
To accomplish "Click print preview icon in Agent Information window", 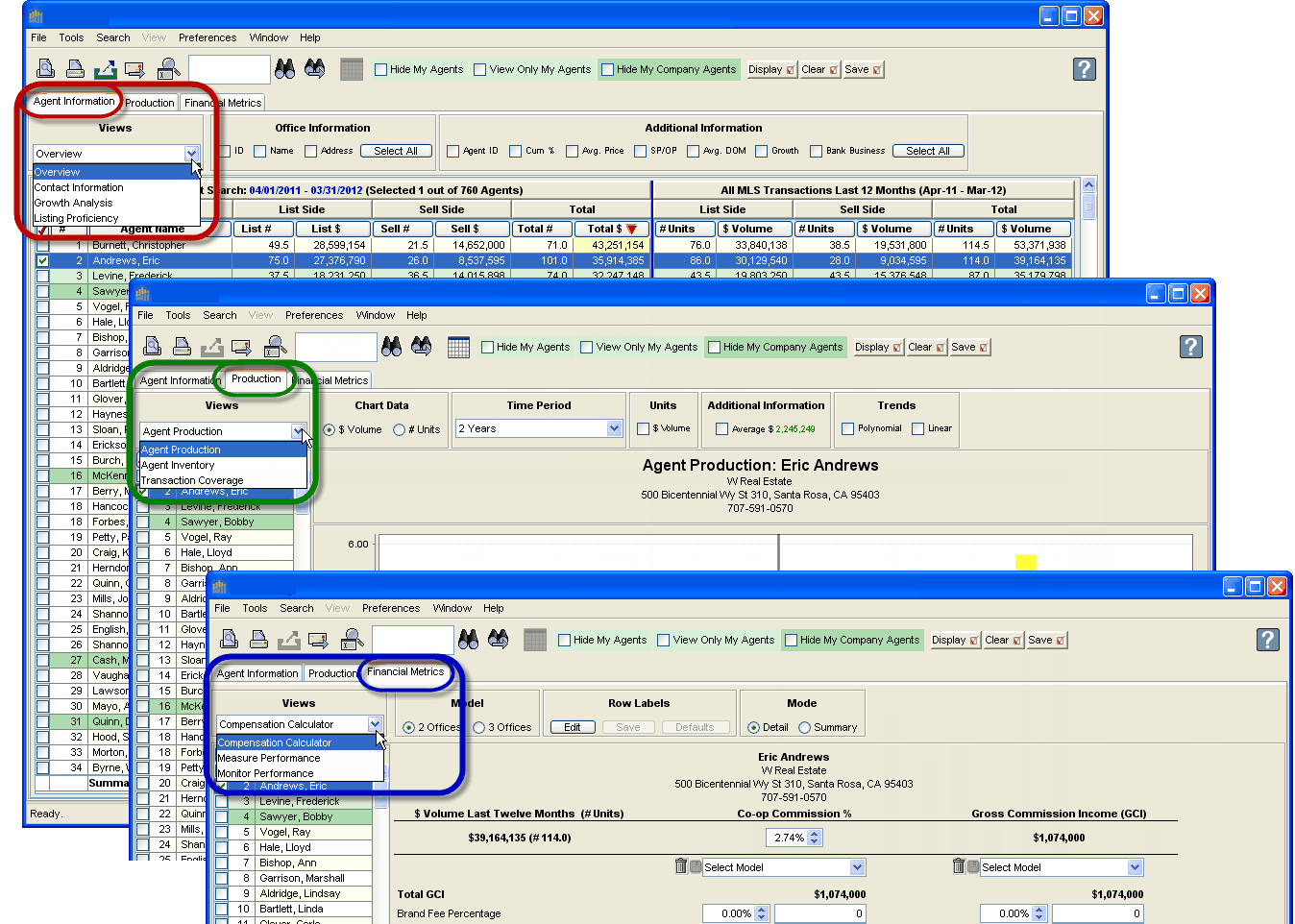I will tap(45, 68).
